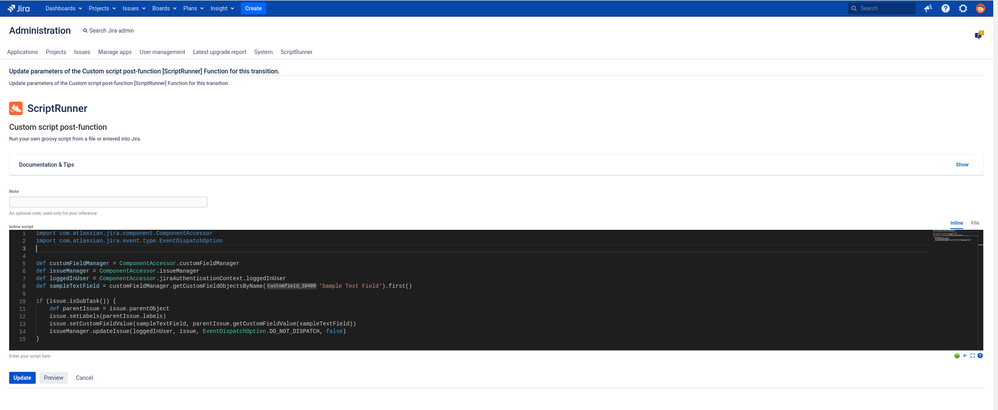Open the Applications admin tab
Image resolution: width=998 pixels, height=410 pixels.
point(22,52)
